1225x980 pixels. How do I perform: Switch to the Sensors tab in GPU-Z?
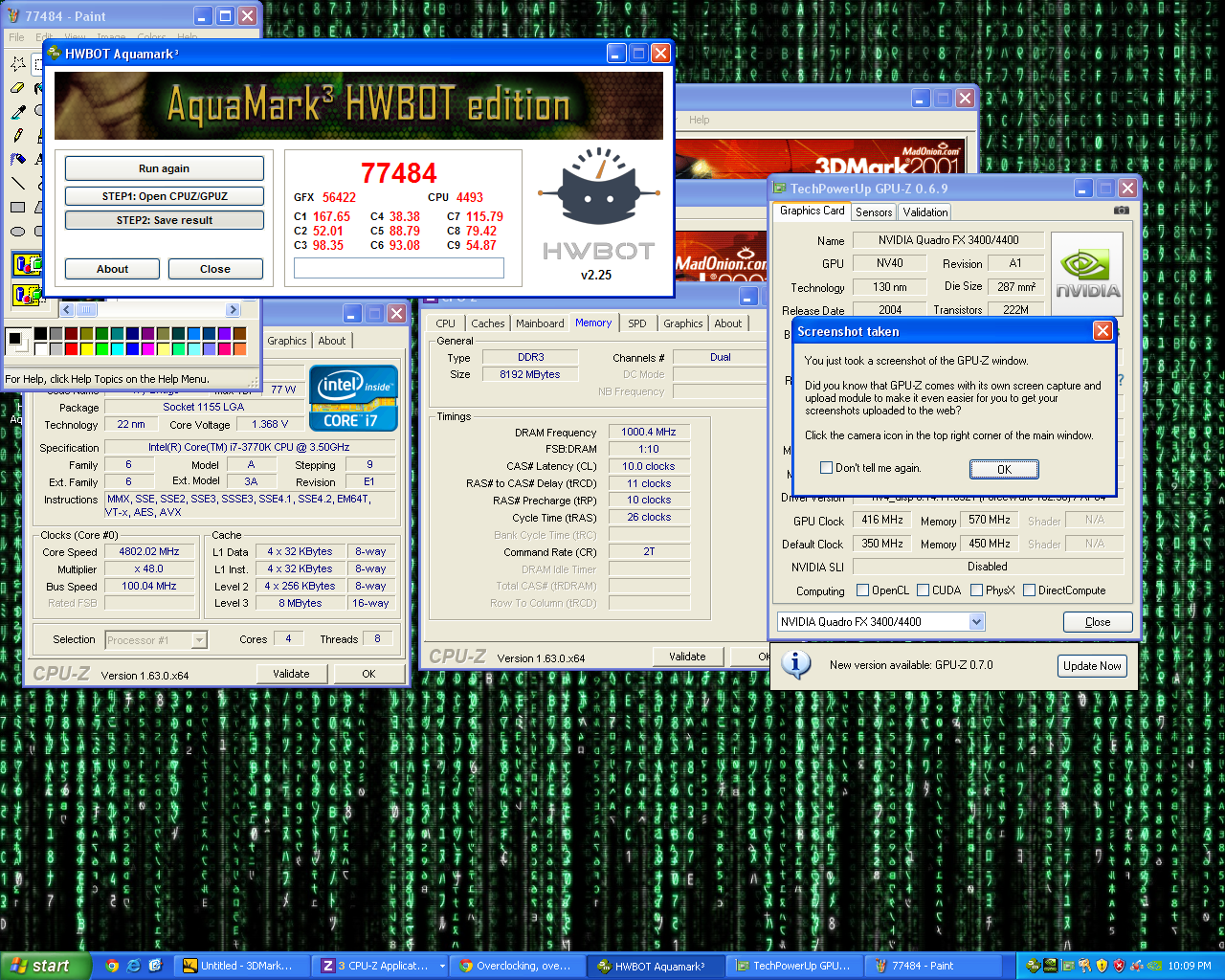[x=874, y=212]
